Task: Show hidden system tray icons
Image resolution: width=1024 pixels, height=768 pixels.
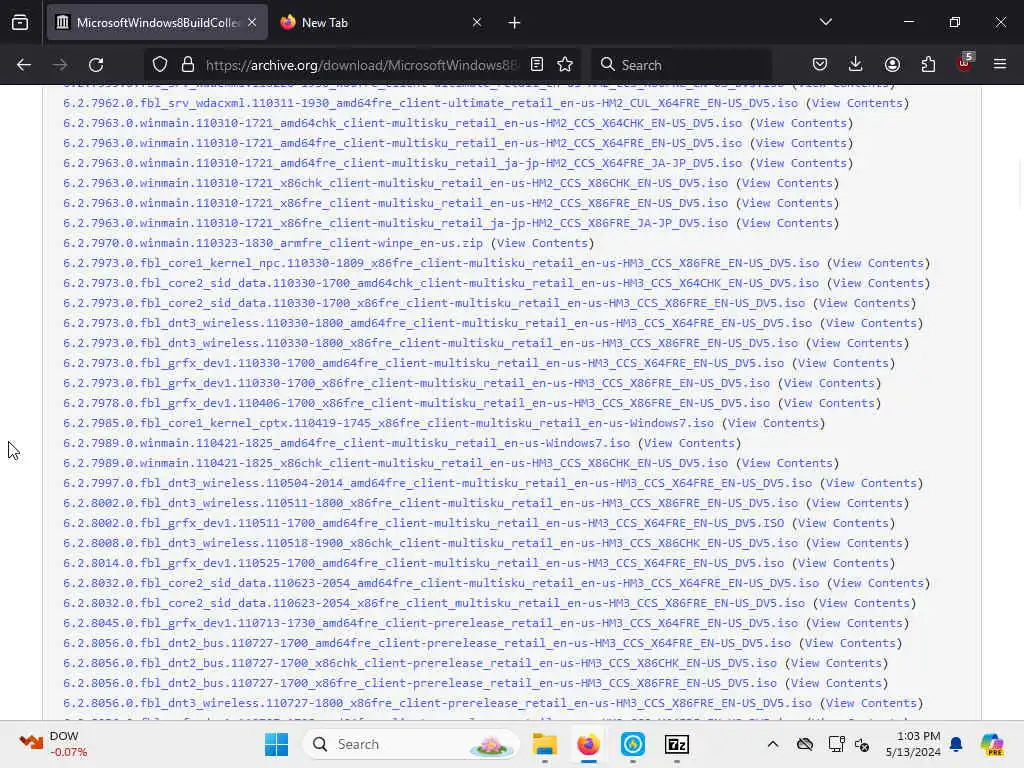Action: point(773,744)
